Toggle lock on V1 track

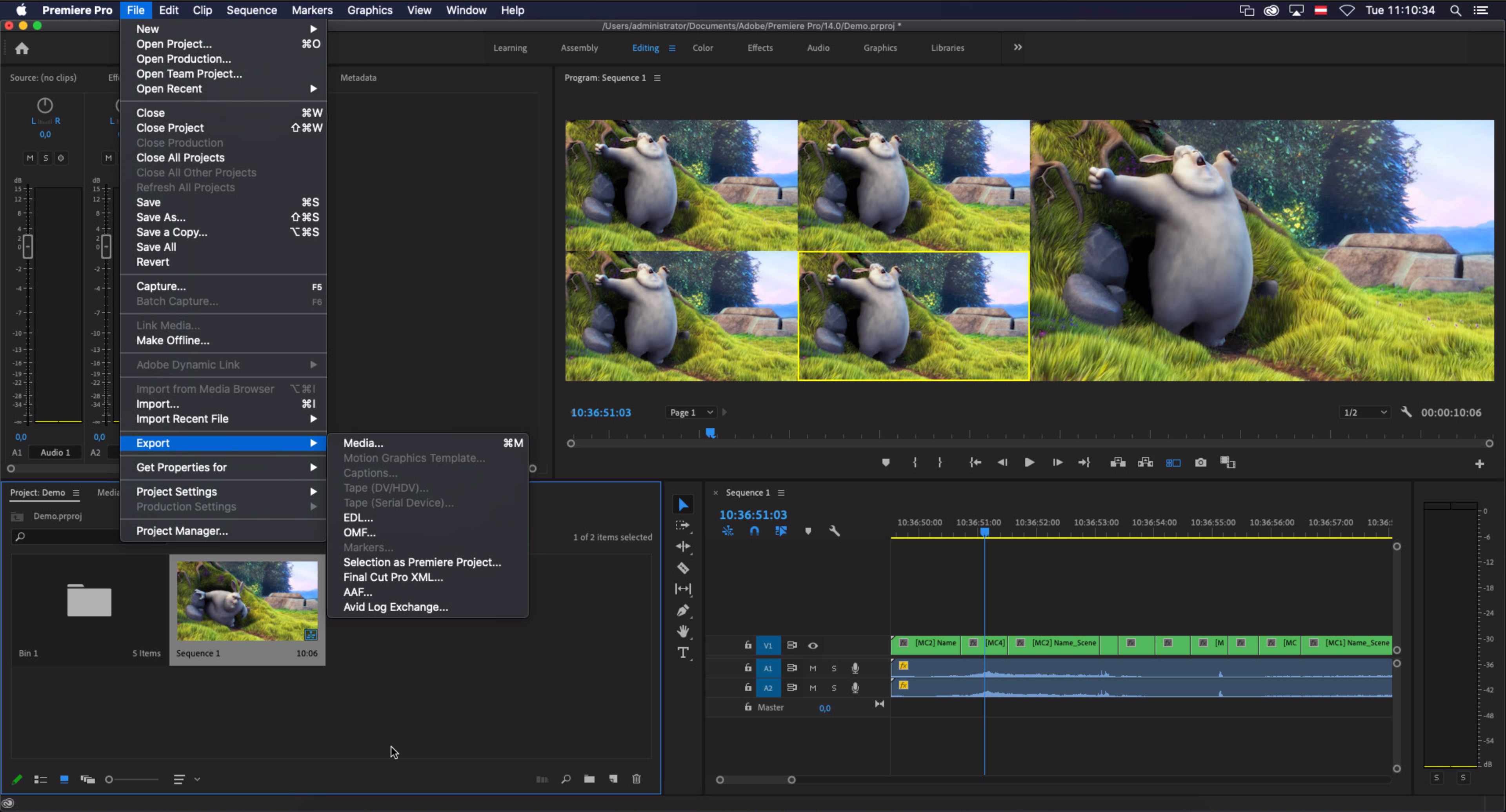coord(748,645)
